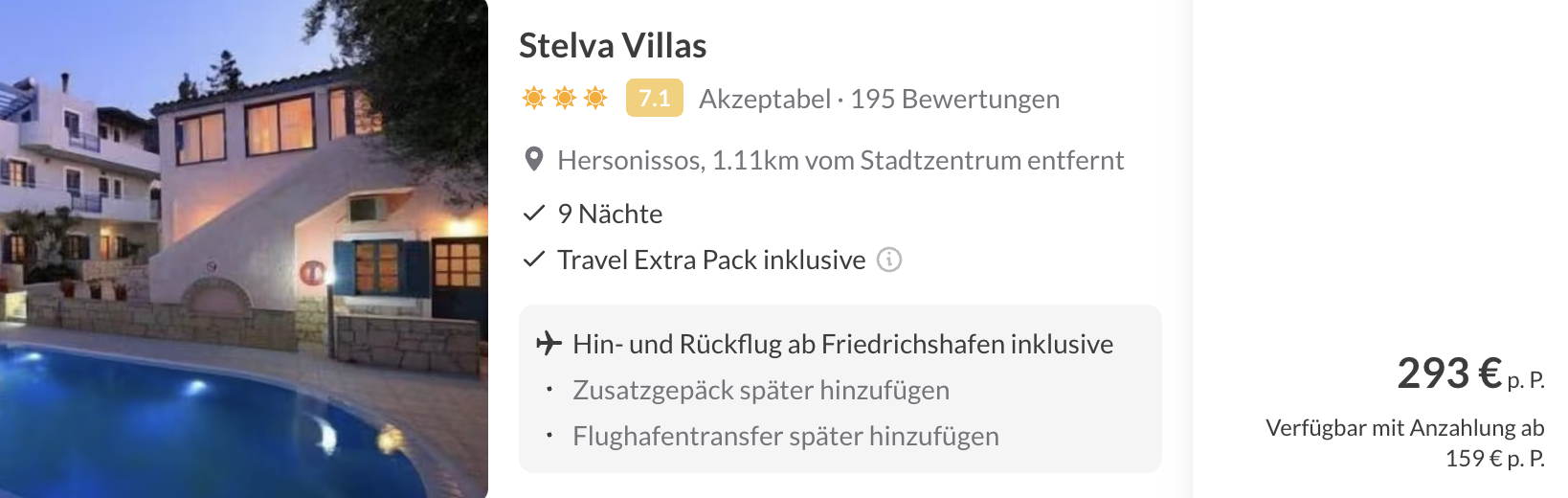Click Hin- und Rückflug ab Friedrichshafen text

(x=842, y=344)
